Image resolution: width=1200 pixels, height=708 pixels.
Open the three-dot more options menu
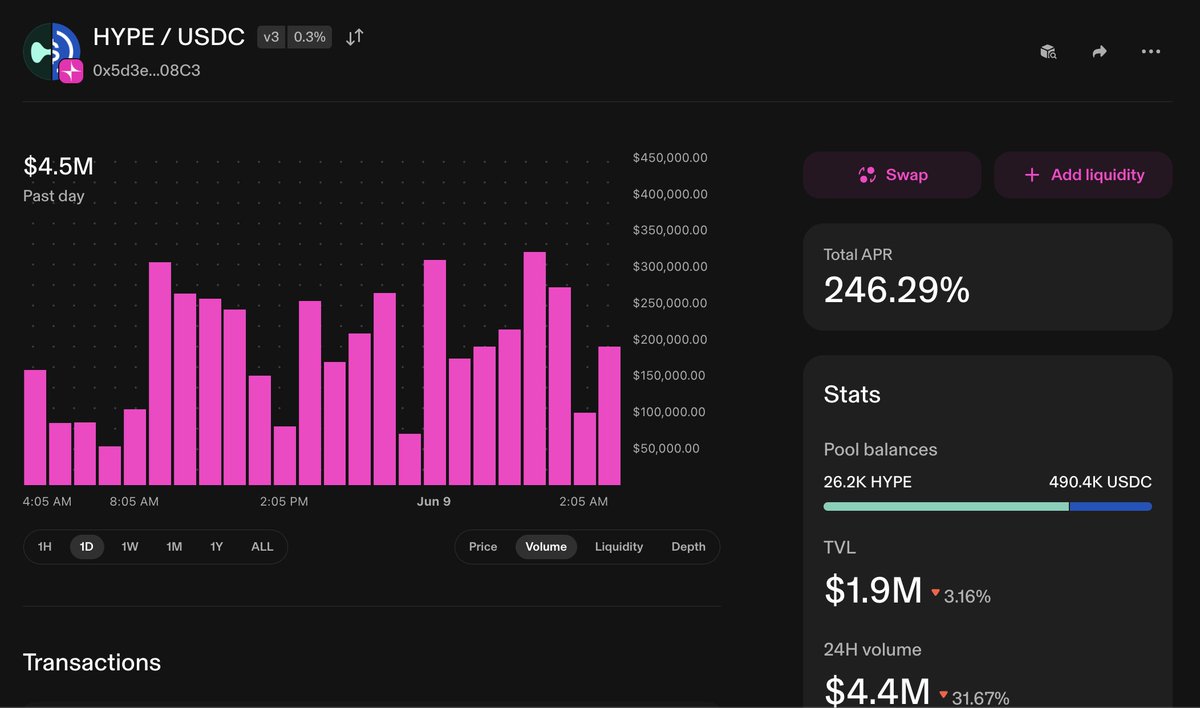click(1151, 52)
